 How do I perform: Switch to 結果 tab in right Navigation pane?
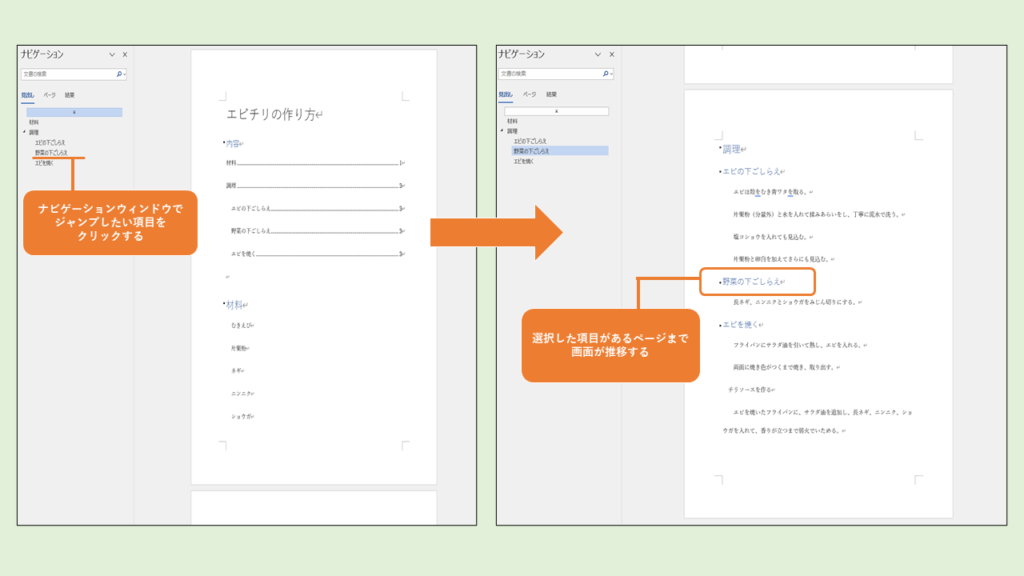(x=551, y=94)
